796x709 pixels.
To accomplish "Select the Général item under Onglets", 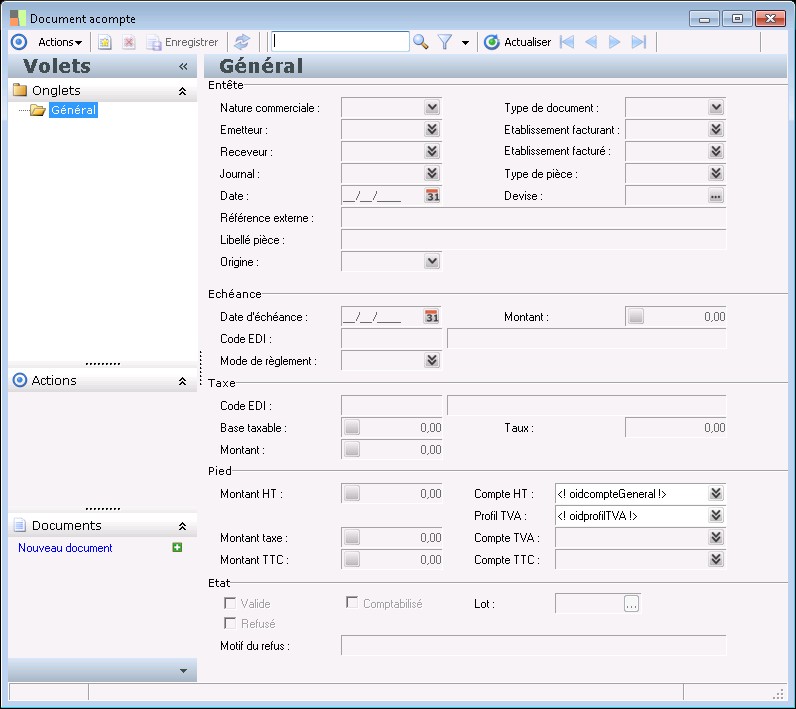I will tap(74, 110).
